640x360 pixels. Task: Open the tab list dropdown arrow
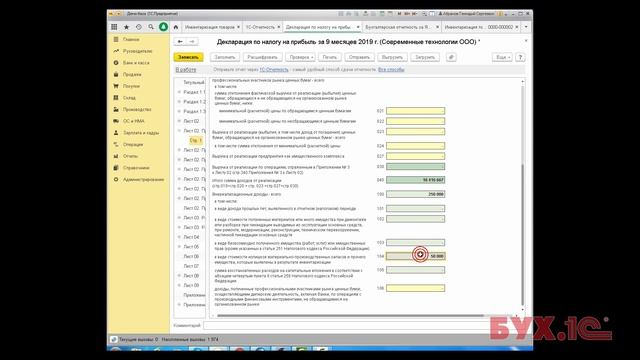526,27
